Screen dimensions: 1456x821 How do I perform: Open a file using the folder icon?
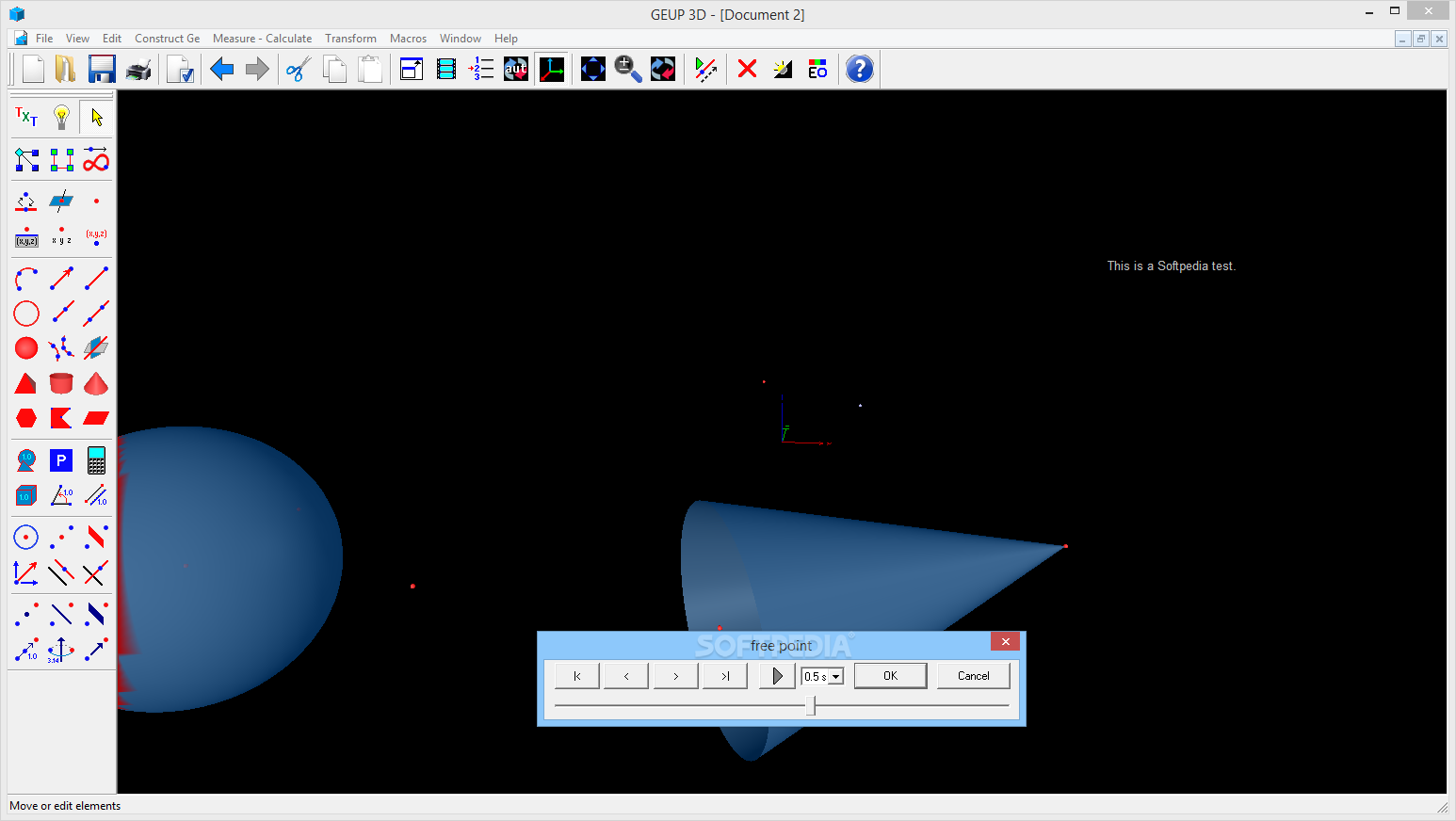(x=65, y=69)
